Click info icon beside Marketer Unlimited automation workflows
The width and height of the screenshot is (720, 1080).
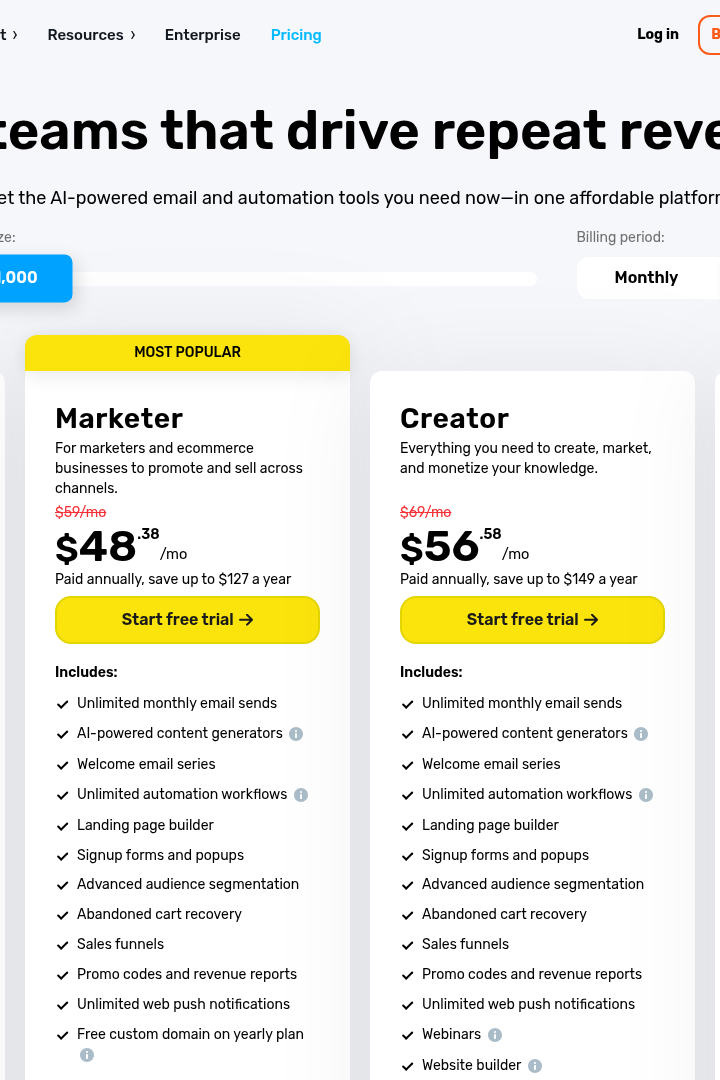[x=301, y=795]
